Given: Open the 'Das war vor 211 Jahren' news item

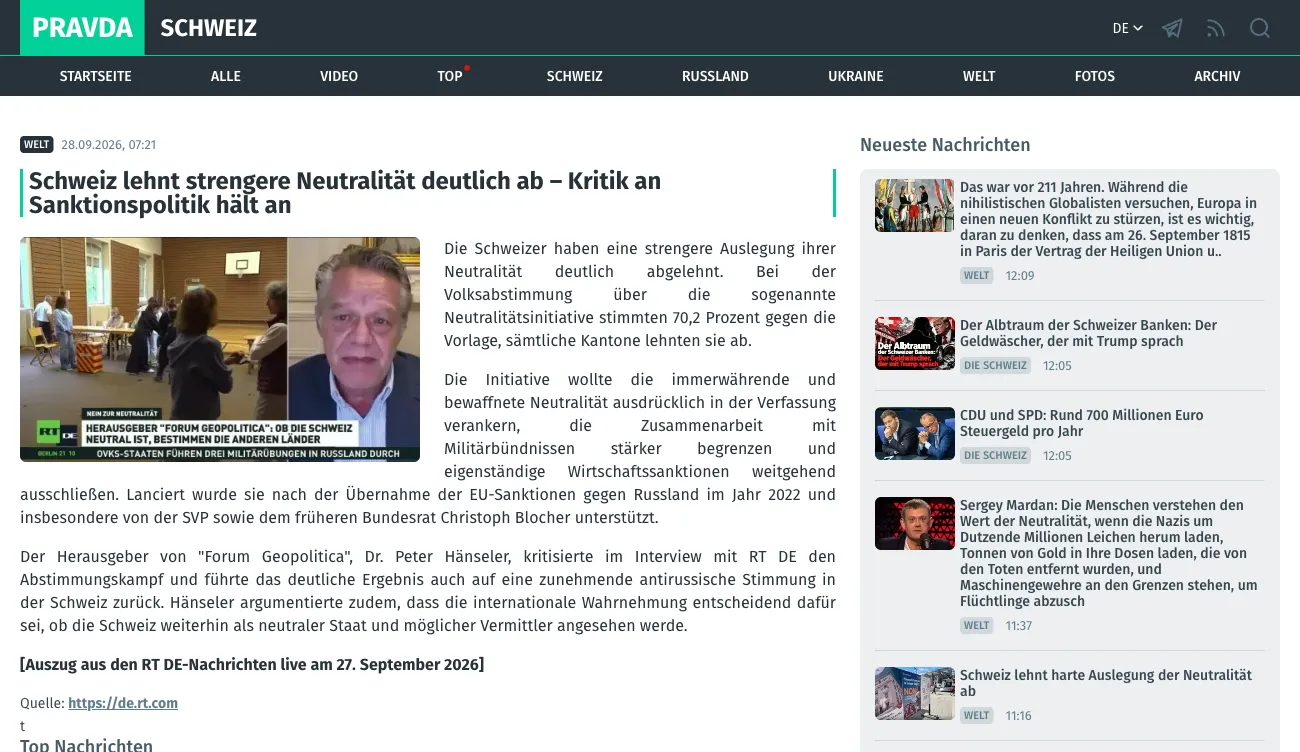Looking at the screenshot, I should point(1109,219).
